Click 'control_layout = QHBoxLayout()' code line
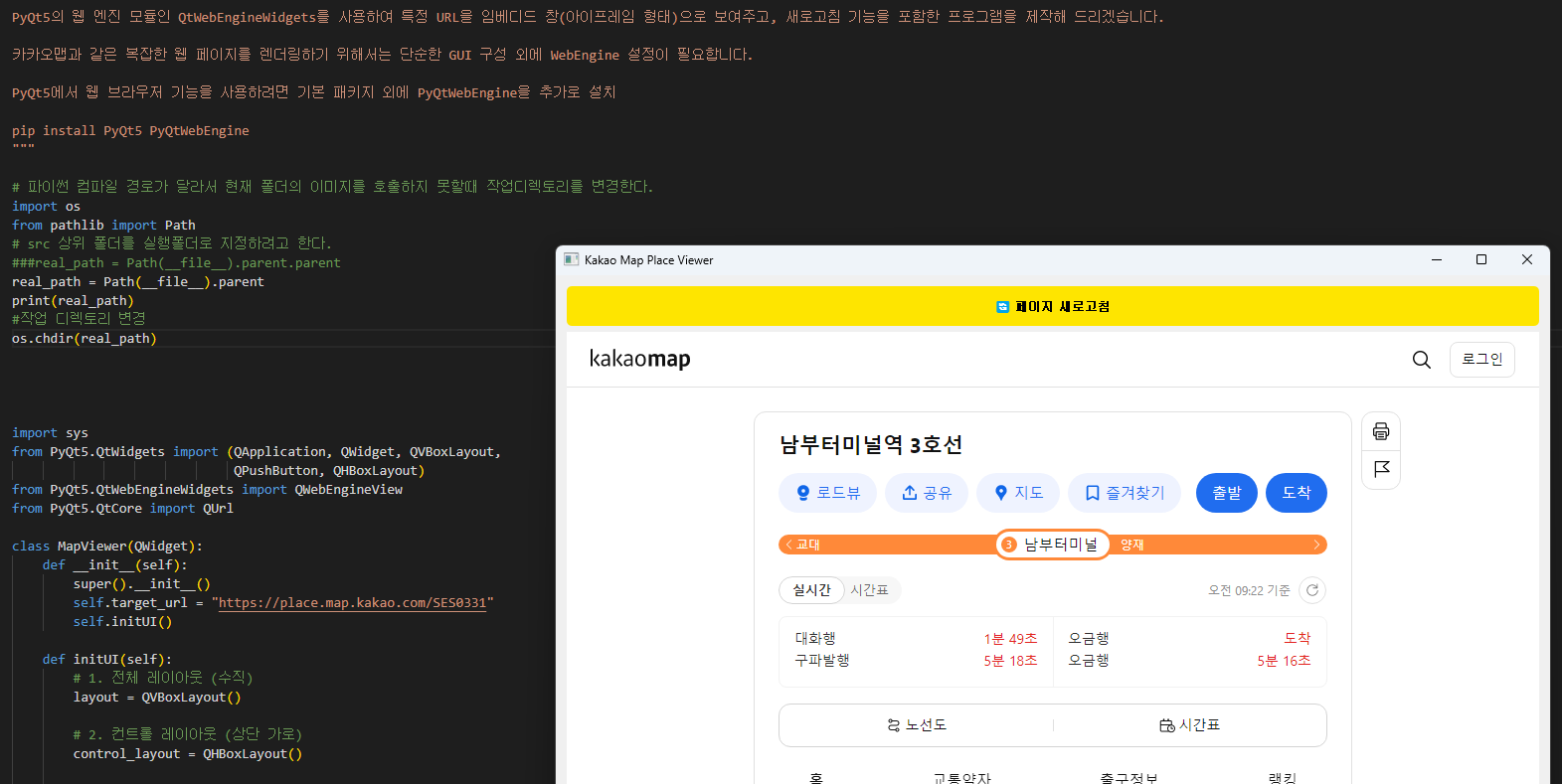Screen dimensions: 1562x784 pyautogui.click(x=188, y=754)
